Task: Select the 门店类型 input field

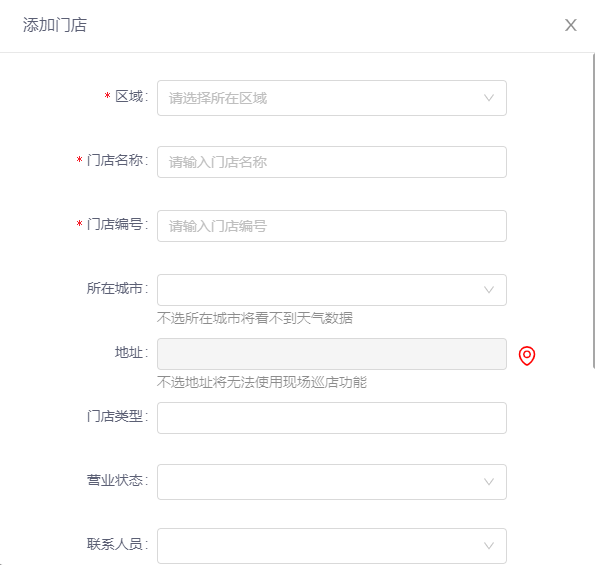Action: click(332, 418)
